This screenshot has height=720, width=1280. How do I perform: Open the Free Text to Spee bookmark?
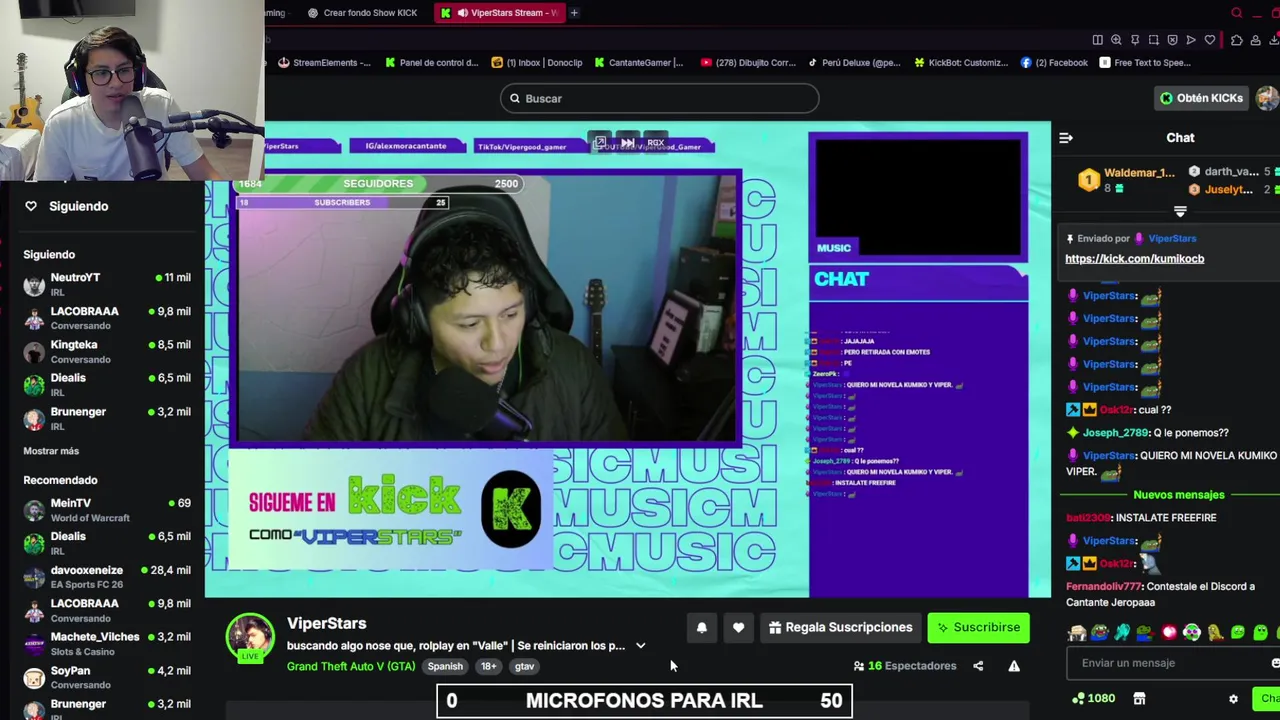[1145, 62]
